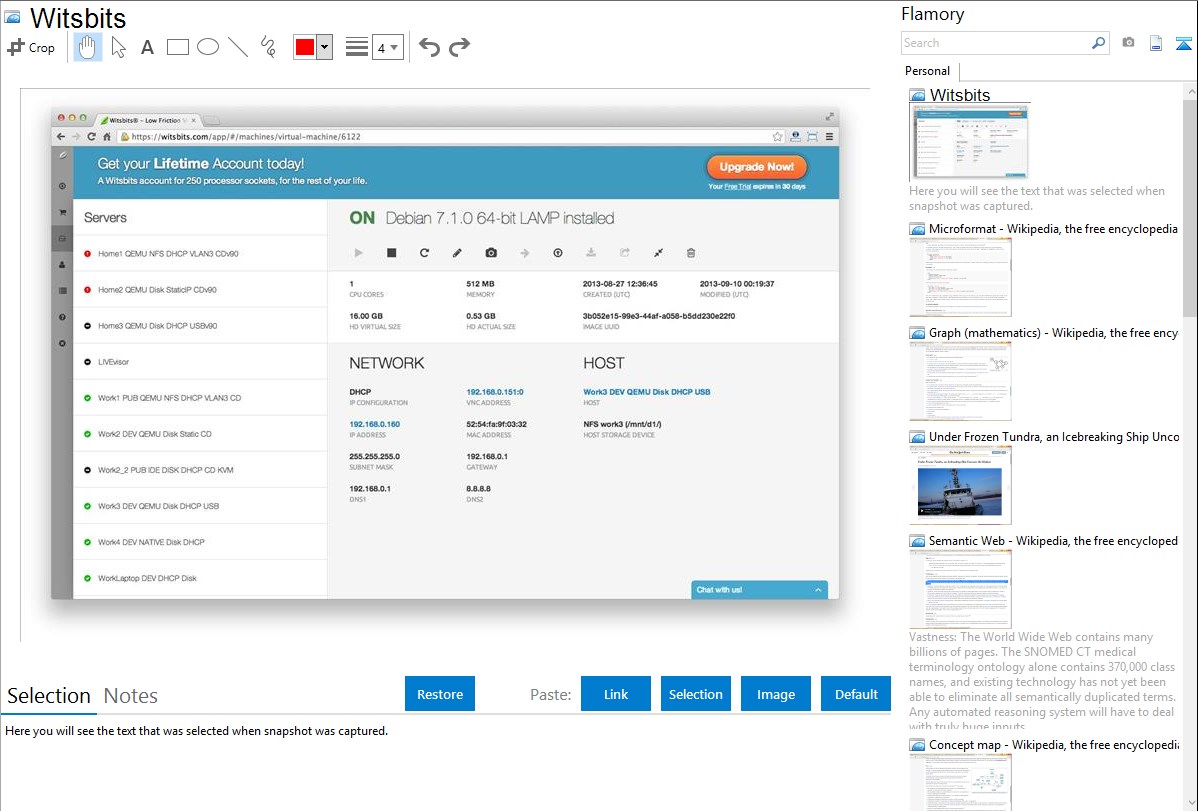Select the freehand scribble tool

point(268,47)
